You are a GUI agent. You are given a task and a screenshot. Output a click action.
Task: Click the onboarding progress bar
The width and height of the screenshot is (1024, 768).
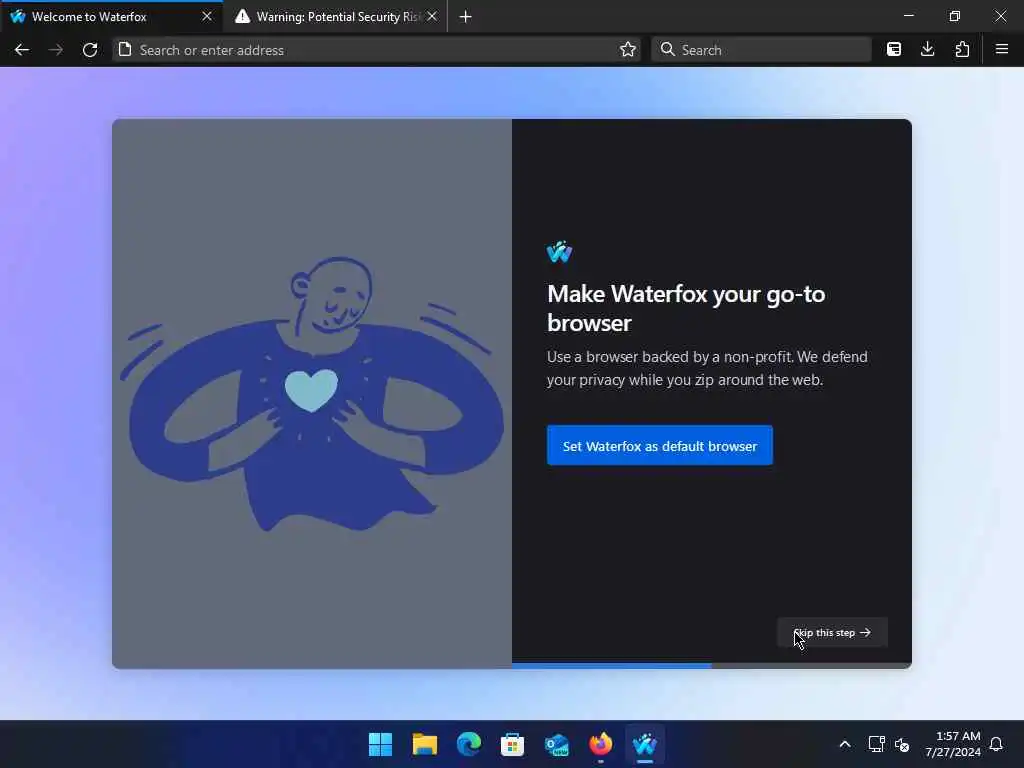point(711,665)
